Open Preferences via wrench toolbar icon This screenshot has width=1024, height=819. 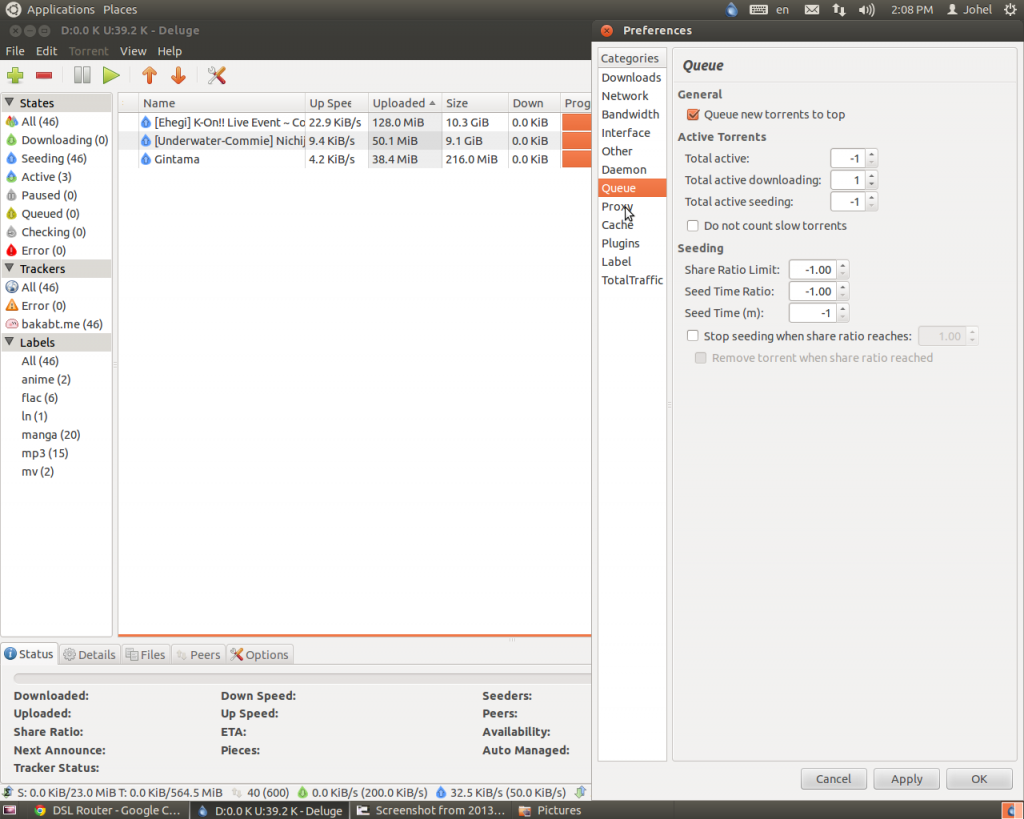(x=217, y=75)
